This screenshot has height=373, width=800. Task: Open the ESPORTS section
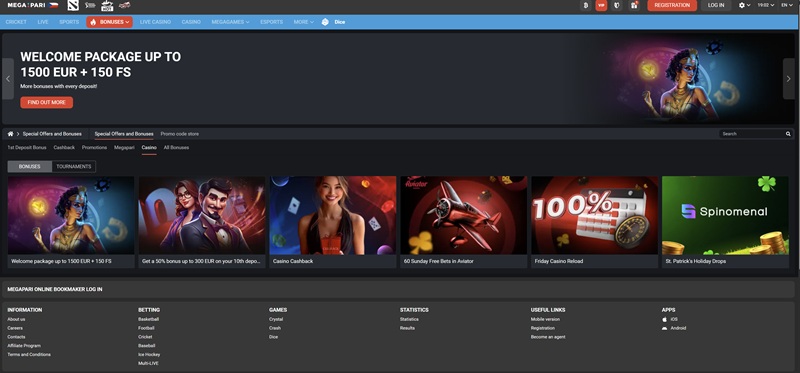[271, 22]
